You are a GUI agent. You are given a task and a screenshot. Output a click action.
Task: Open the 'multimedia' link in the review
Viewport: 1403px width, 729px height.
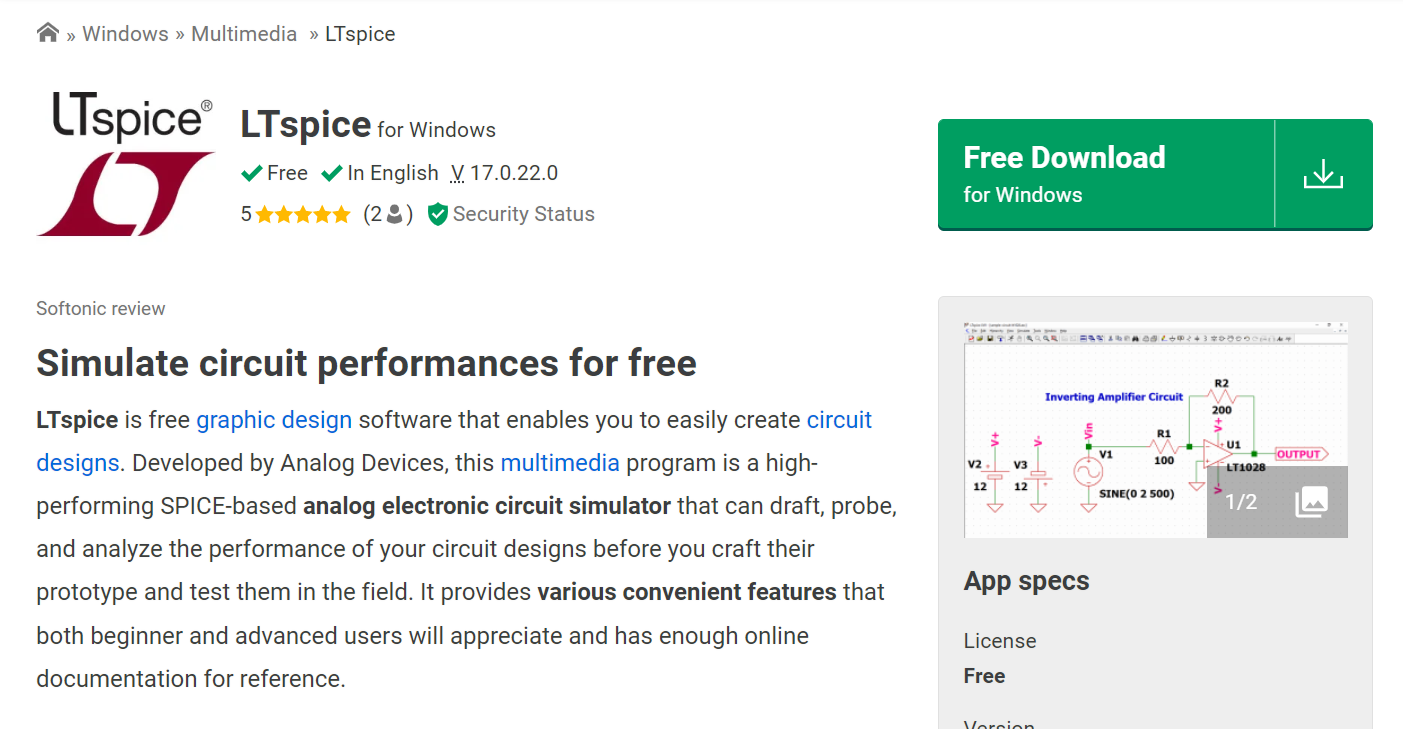[x=560, y=463]
